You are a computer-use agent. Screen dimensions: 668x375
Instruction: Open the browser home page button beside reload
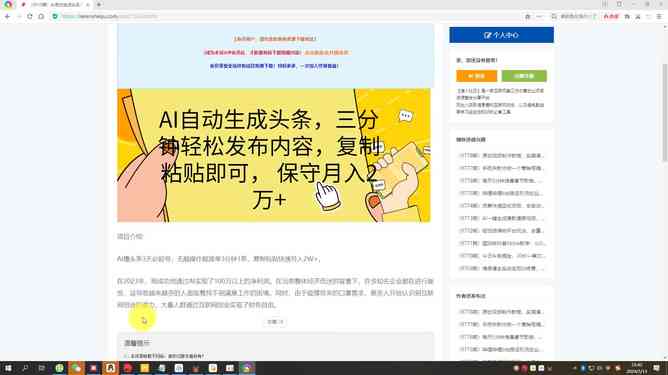[x=41, y=16]
